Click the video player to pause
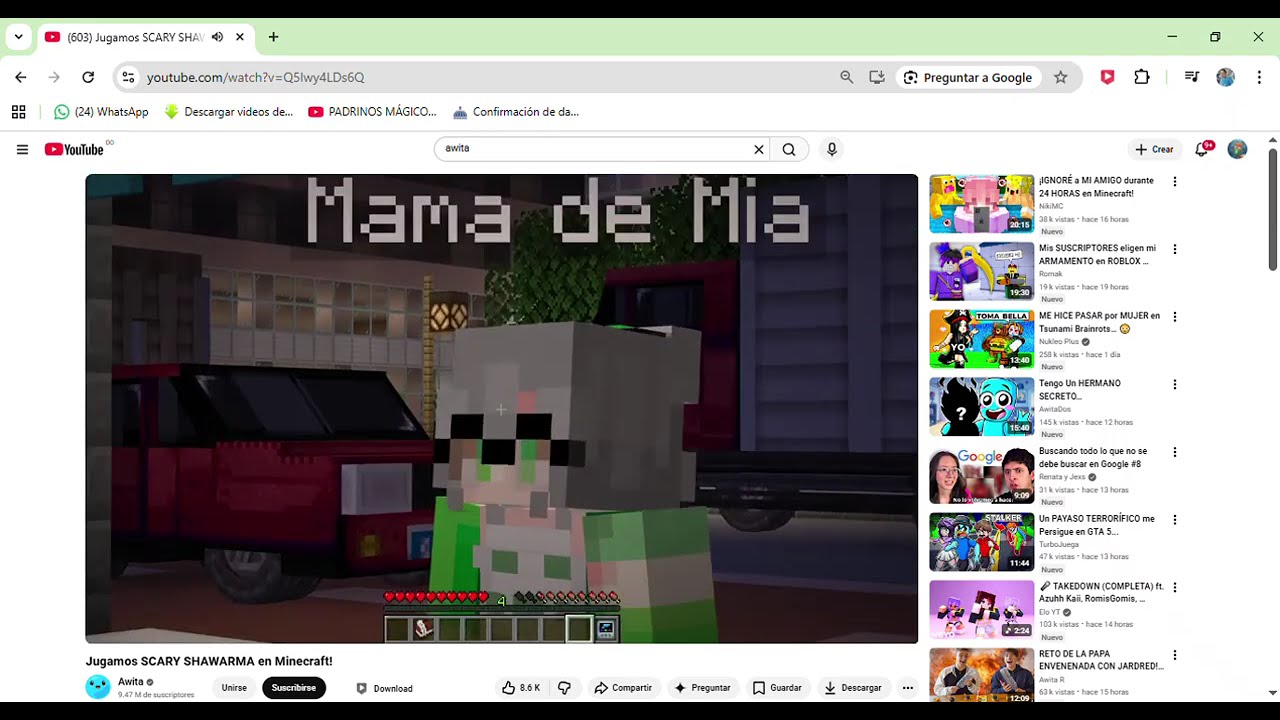The image size is (1280, 720). [x=501, y=408]
